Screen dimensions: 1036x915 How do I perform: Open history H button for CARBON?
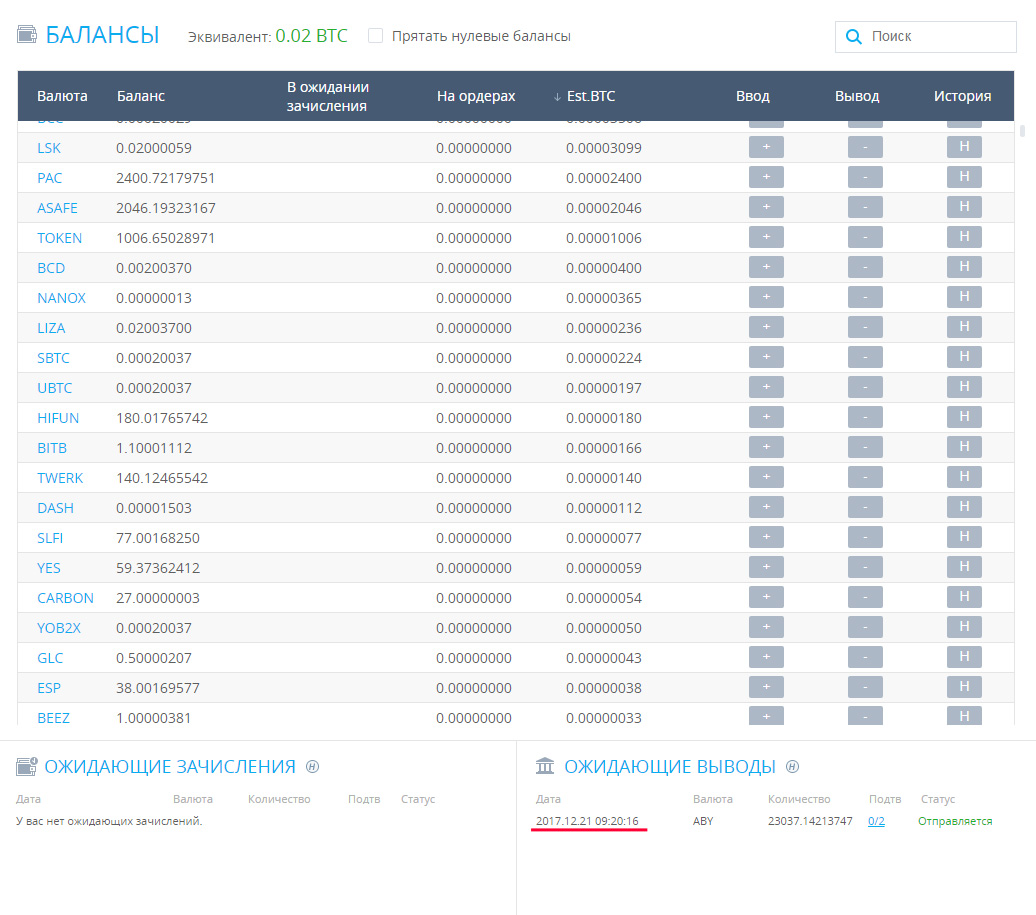pyautogui.click(x=964, y=597)
